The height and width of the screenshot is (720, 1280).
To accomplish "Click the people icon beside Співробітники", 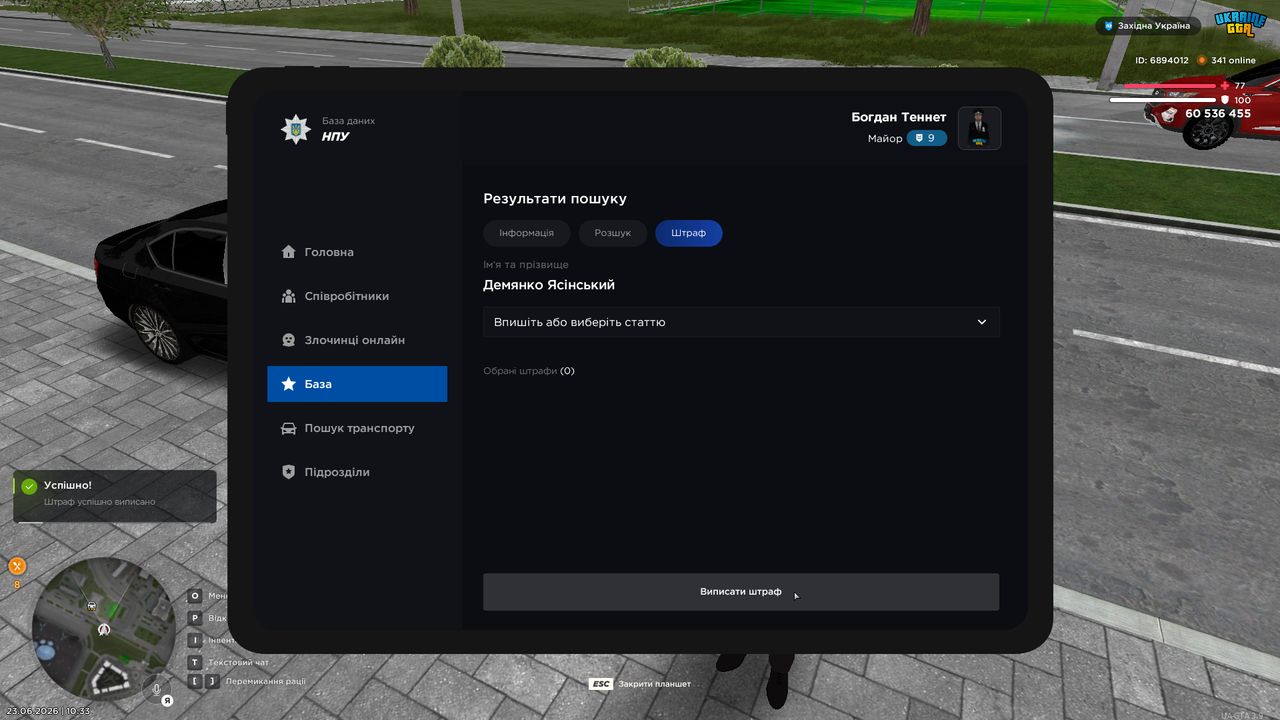I will 289,296.
